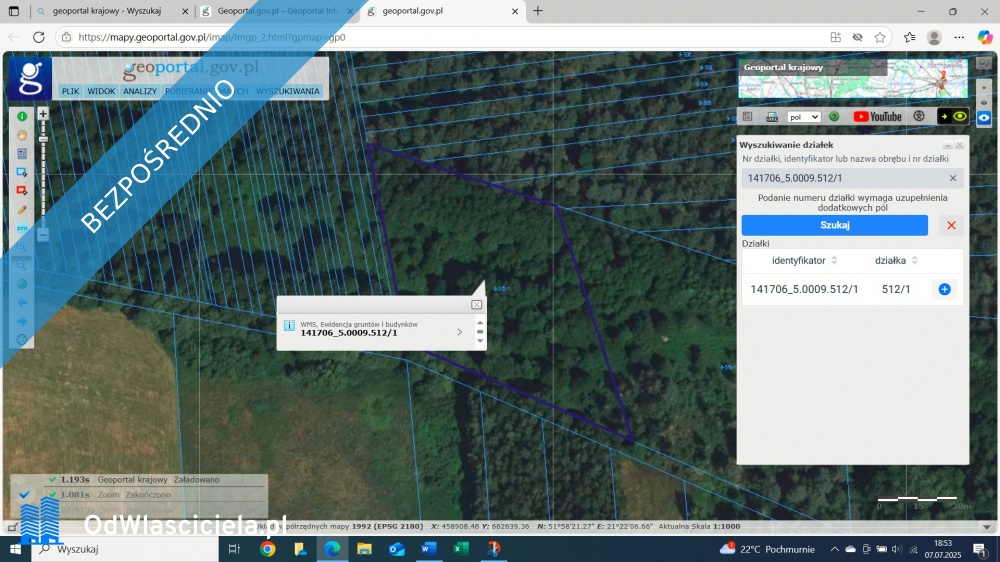Select the pencil drawing tool

pos(22,210)
